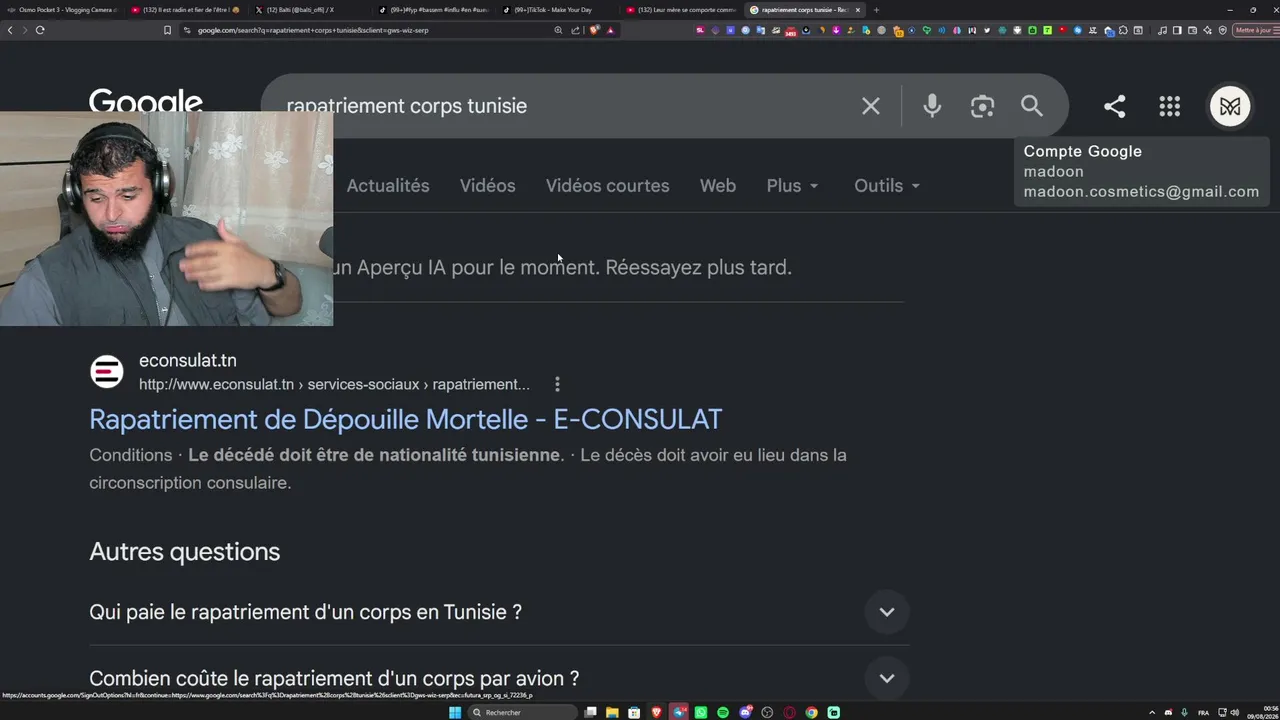This screenshot has height=720, width=1280.
Task: Open WhatsApp from the taskbar
Action: click(701, 712)
